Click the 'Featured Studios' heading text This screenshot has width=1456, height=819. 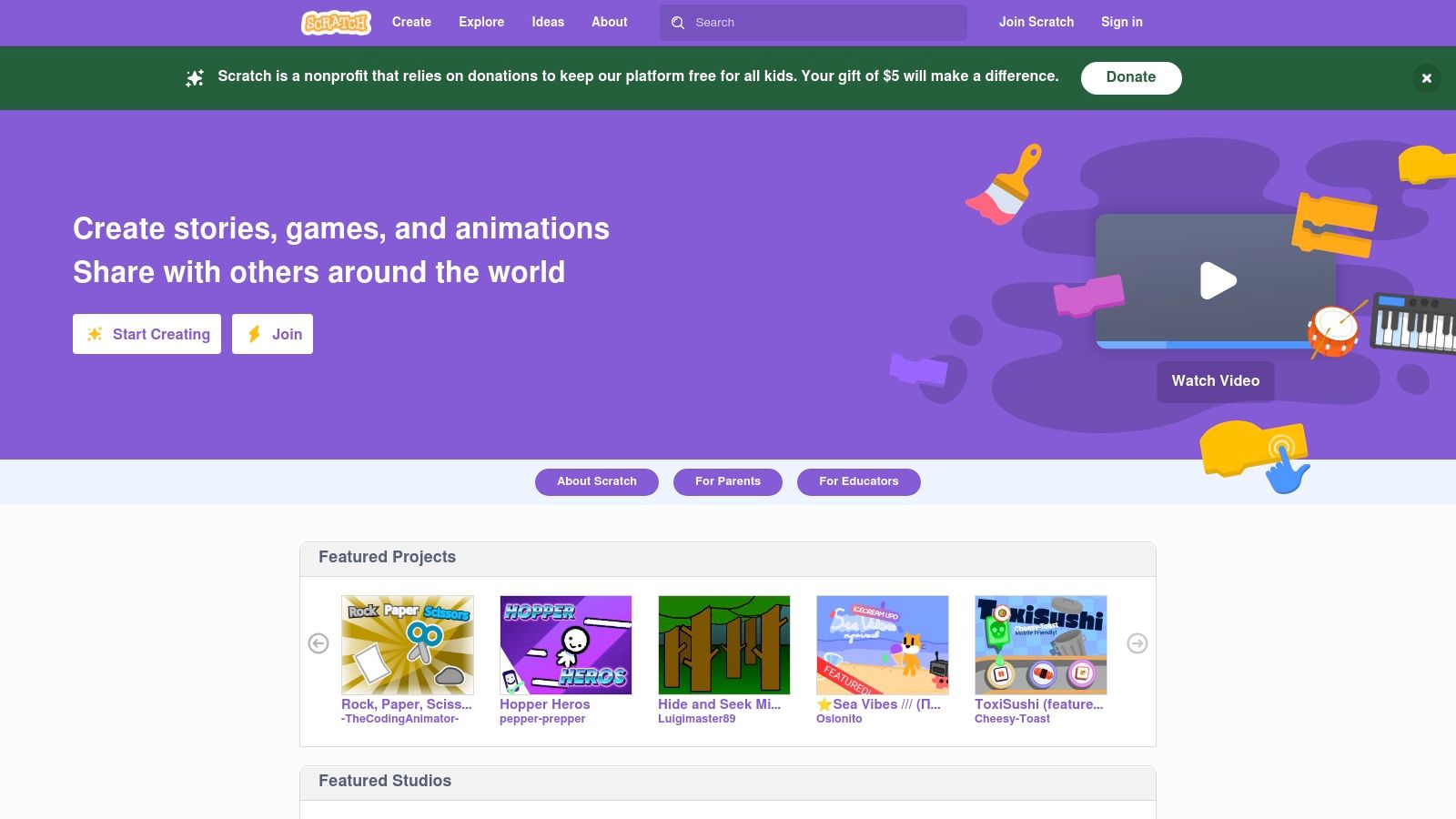click(385, 781)
